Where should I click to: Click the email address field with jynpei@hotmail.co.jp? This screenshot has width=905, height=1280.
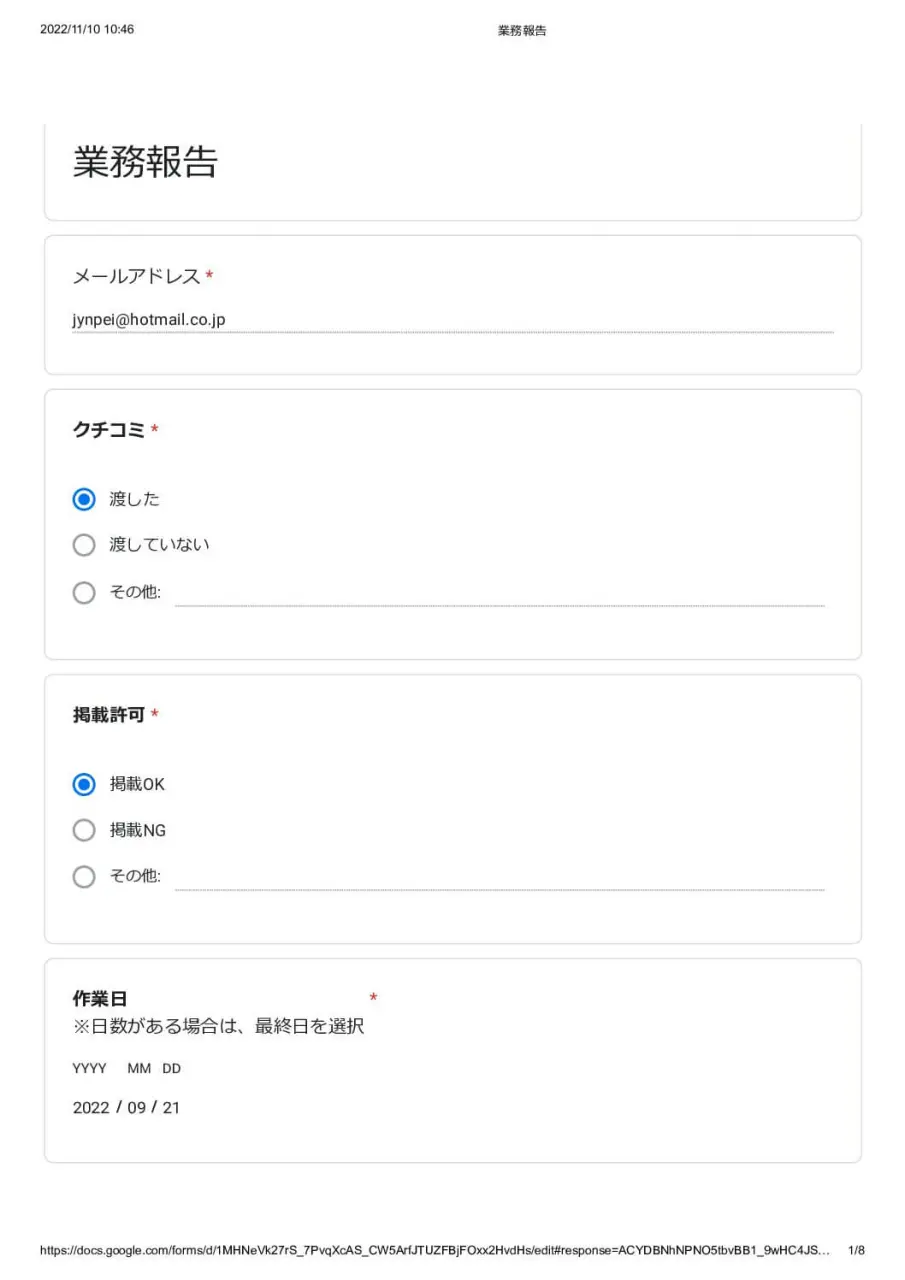(x=452, y=320)
